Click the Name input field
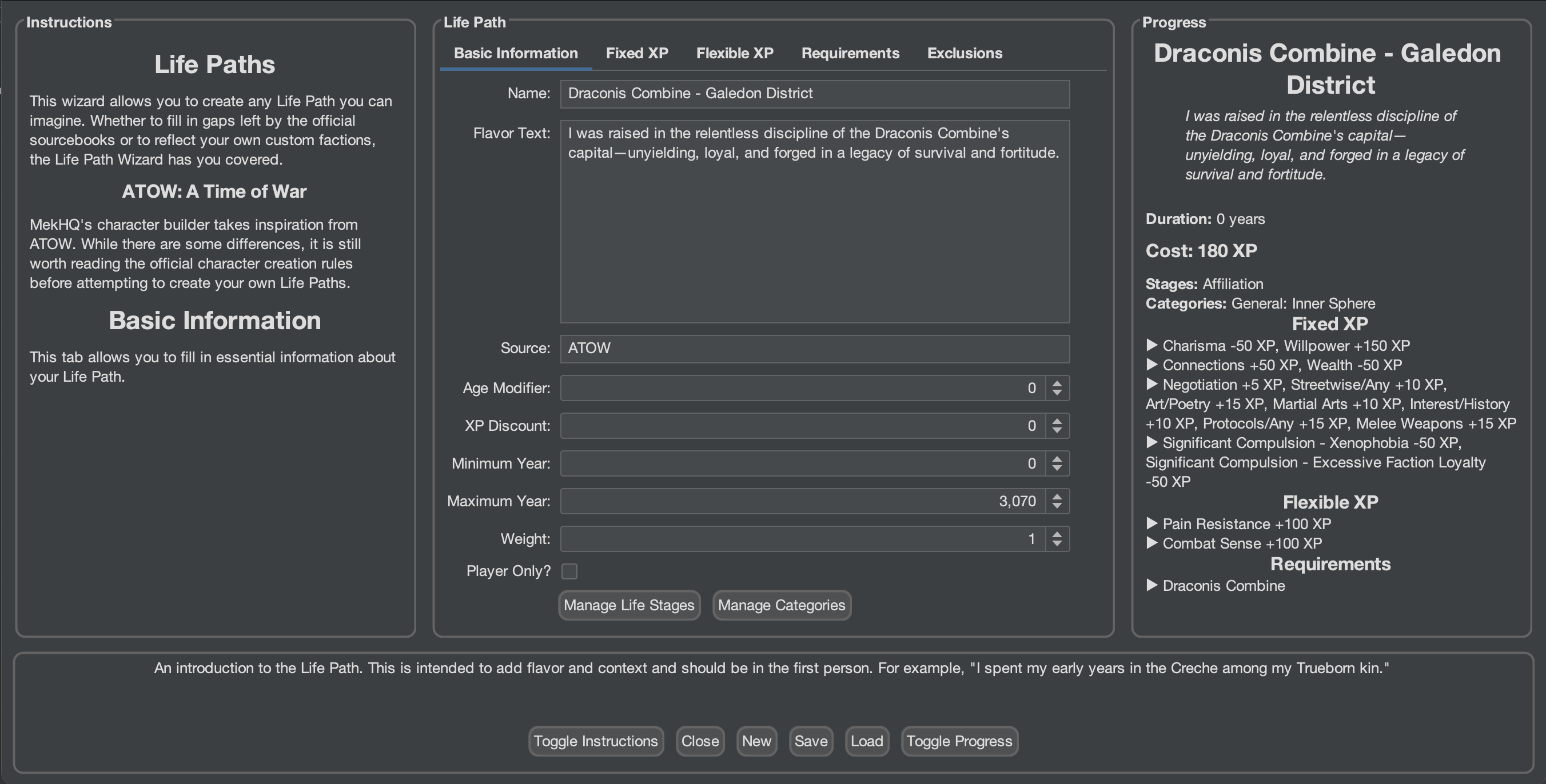 tap(814, 94)
